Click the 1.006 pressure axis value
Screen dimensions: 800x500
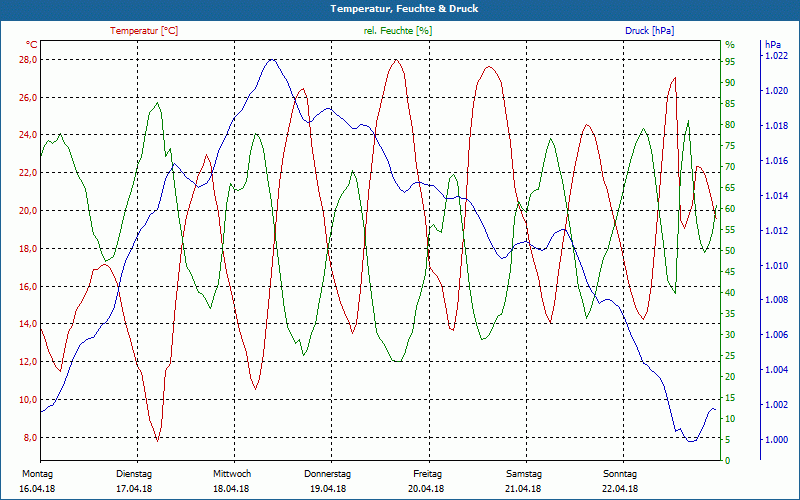[x=777, y=335]
